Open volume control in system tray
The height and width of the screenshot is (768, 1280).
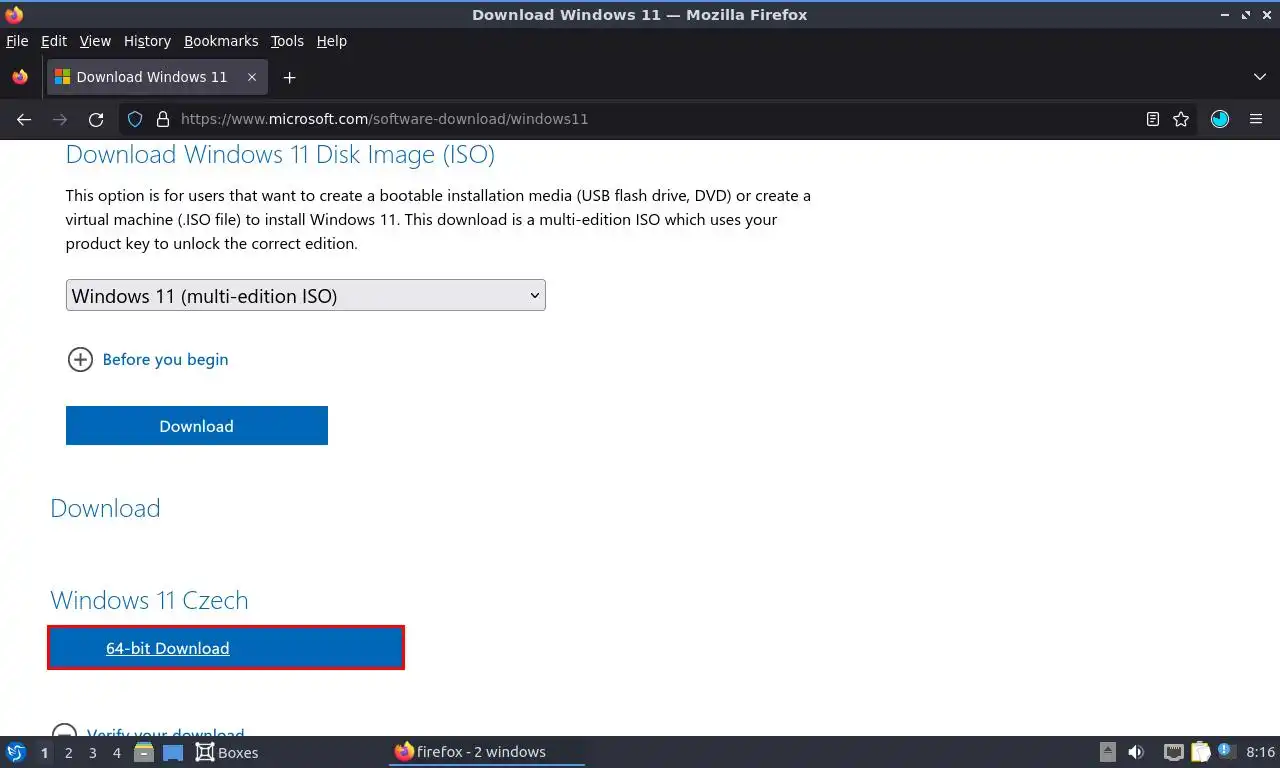1136,752
